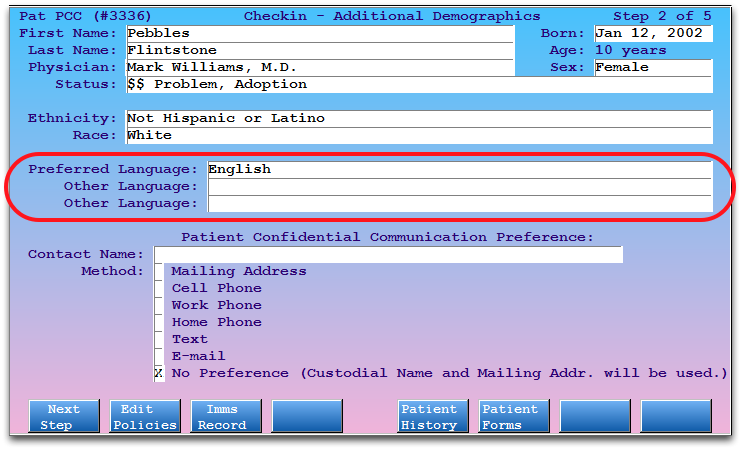Check the Cell Phone method box
The width and height of the screenshot is (741, 449).
tap(159, 288)
